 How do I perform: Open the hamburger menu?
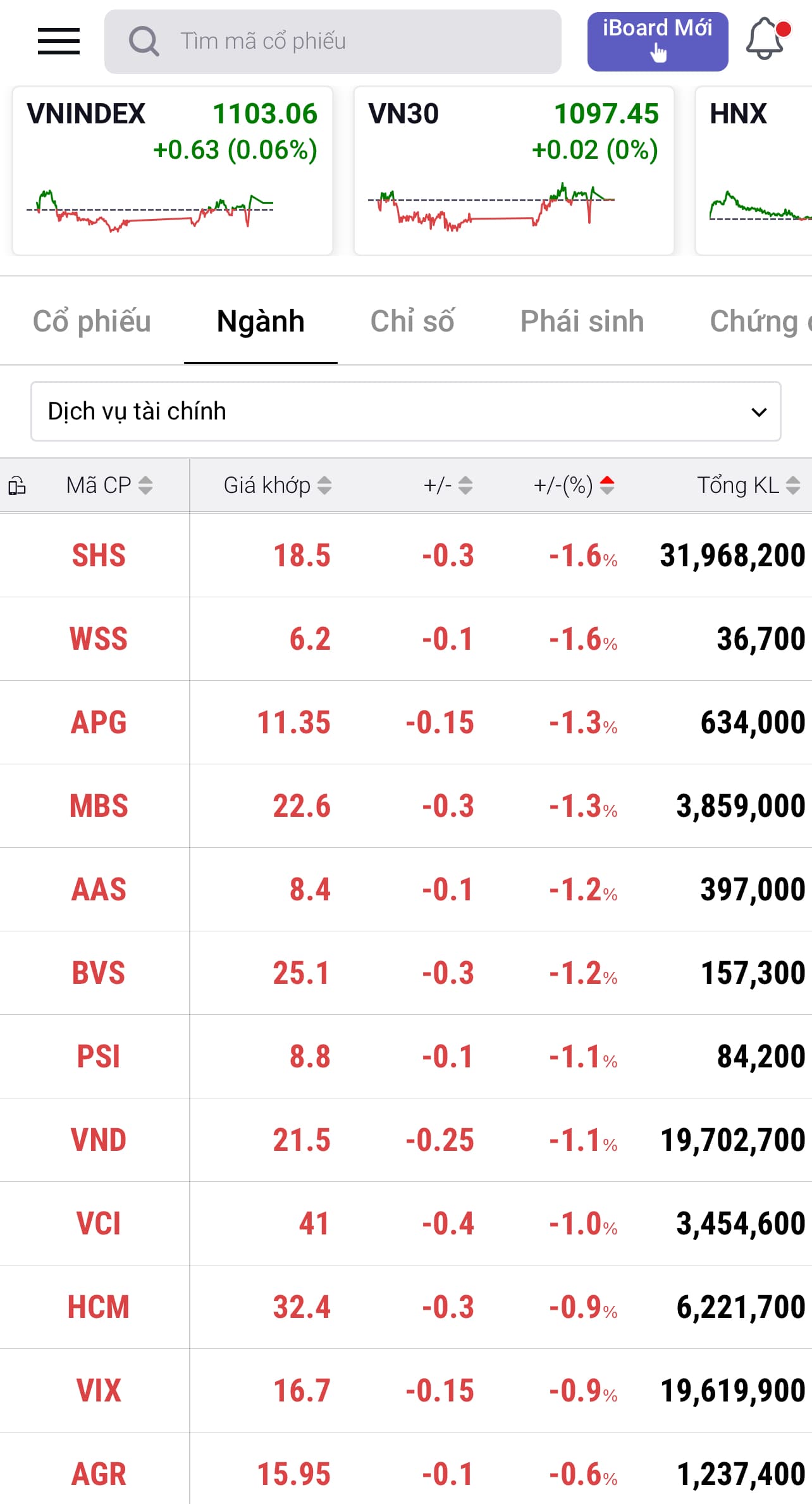tap(59, 41)
